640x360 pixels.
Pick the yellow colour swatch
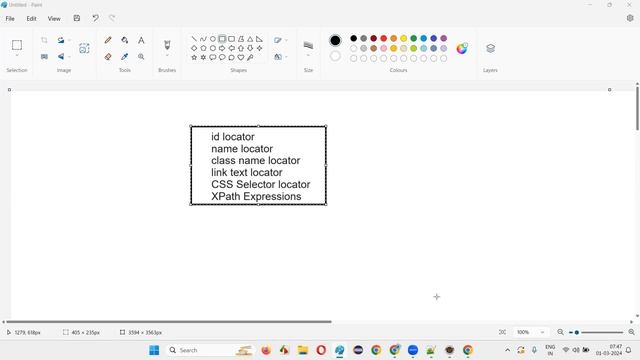[404, 38]
